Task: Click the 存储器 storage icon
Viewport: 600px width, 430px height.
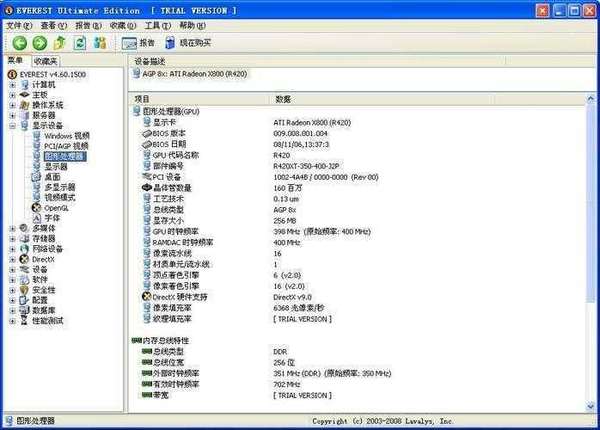Action: point(24,239)
